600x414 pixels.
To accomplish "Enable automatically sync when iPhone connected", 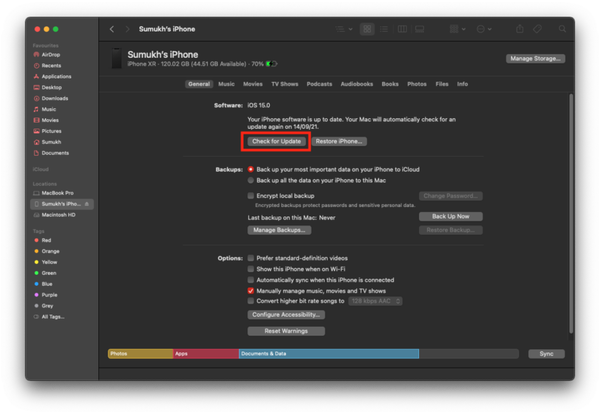I will coord(251,280).
